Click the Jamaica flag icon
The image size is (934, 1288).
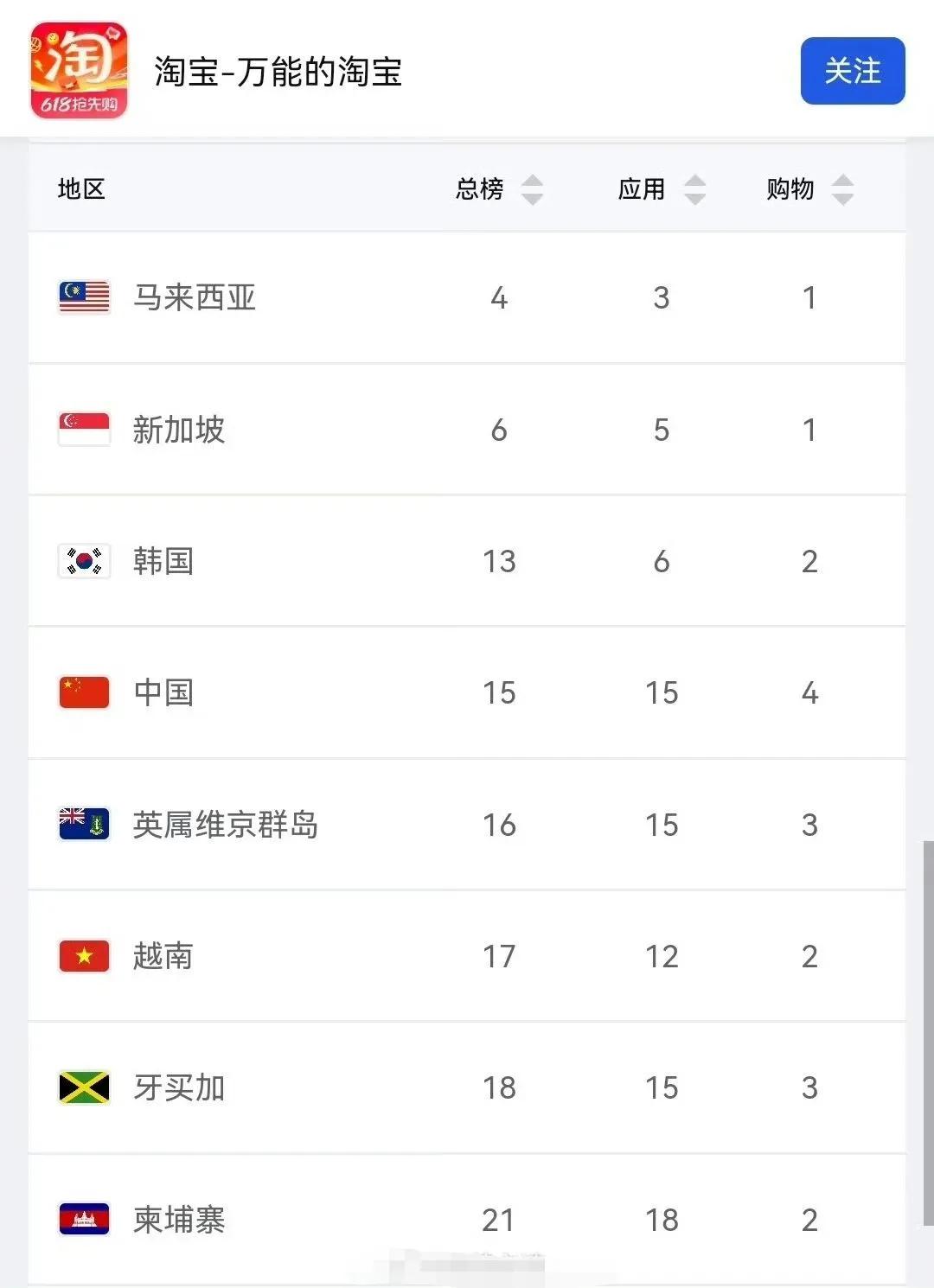click(84, 1087)
